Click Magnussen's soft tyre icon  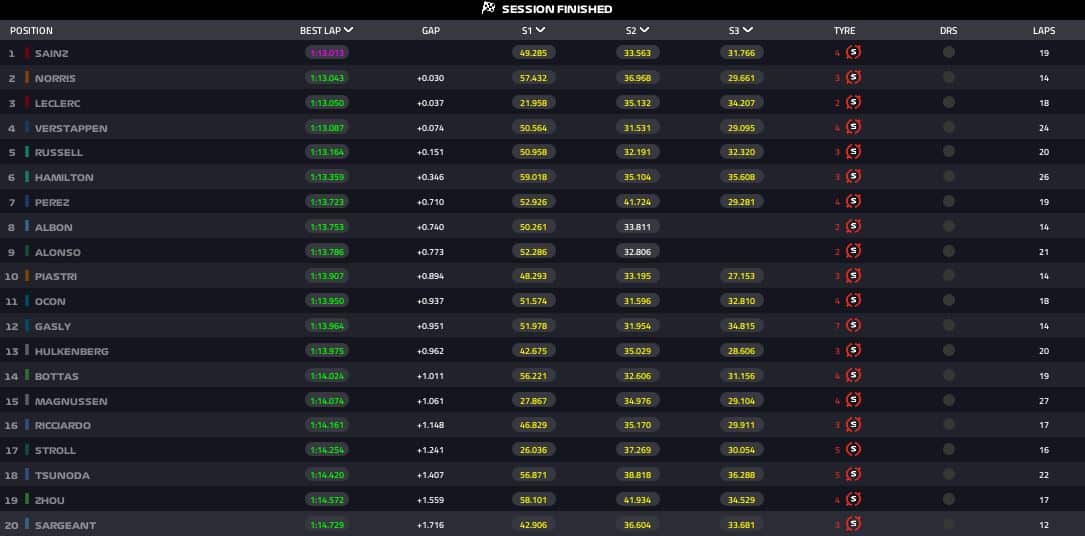coord(853,400)
